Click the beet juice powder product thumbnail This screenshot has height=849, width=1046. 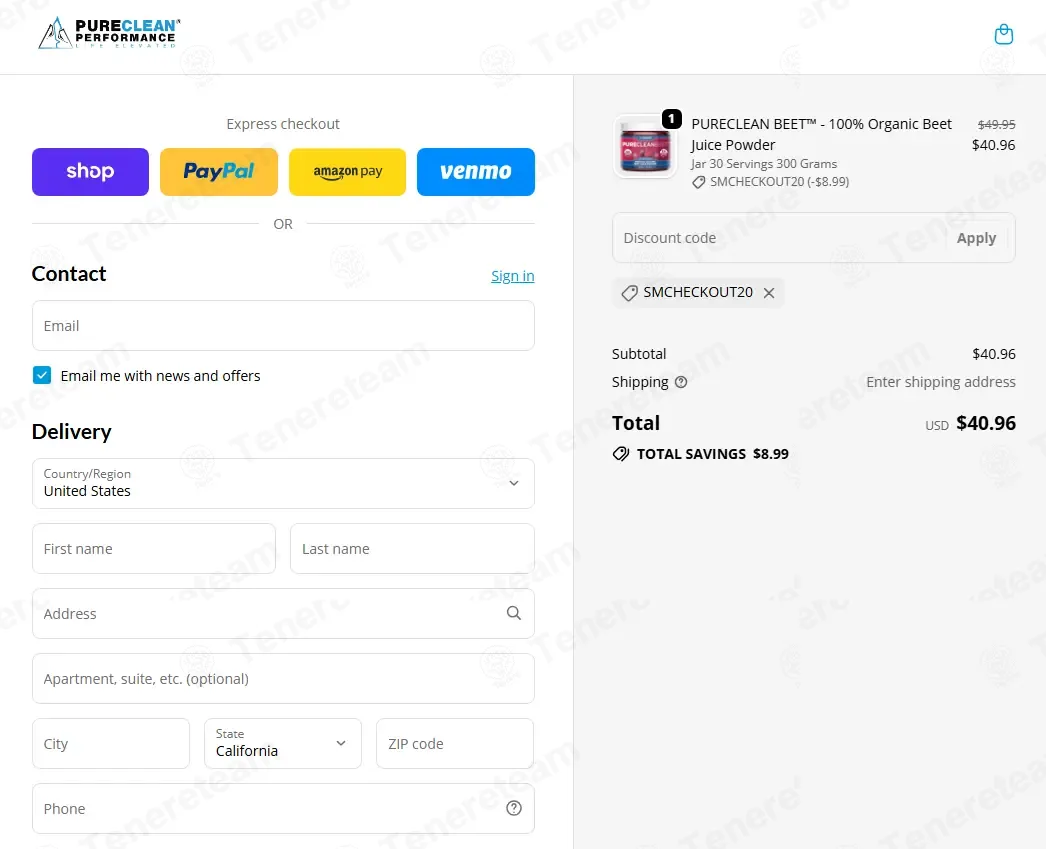click(x=645, y=146)
